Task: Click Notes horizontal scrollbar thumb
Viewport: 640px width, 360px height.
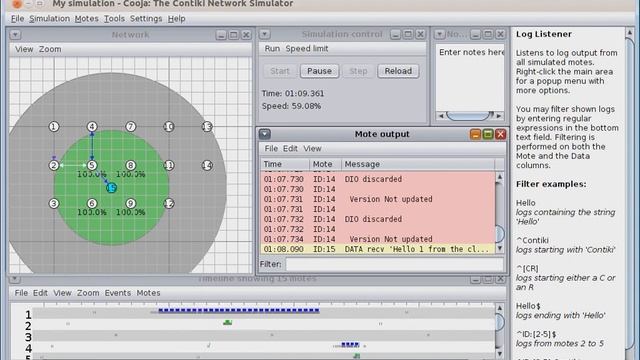Action: 468,116
